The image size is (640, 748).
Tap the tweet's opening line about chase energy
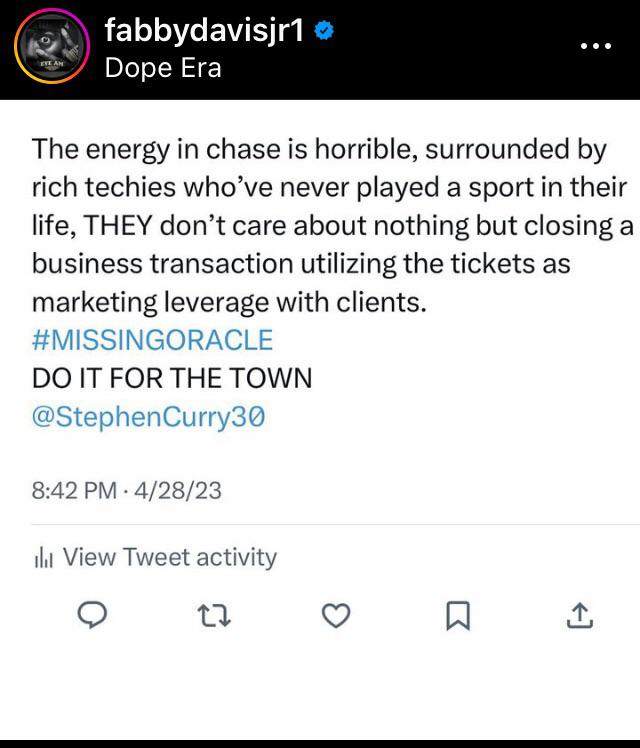tap(319, 149)
